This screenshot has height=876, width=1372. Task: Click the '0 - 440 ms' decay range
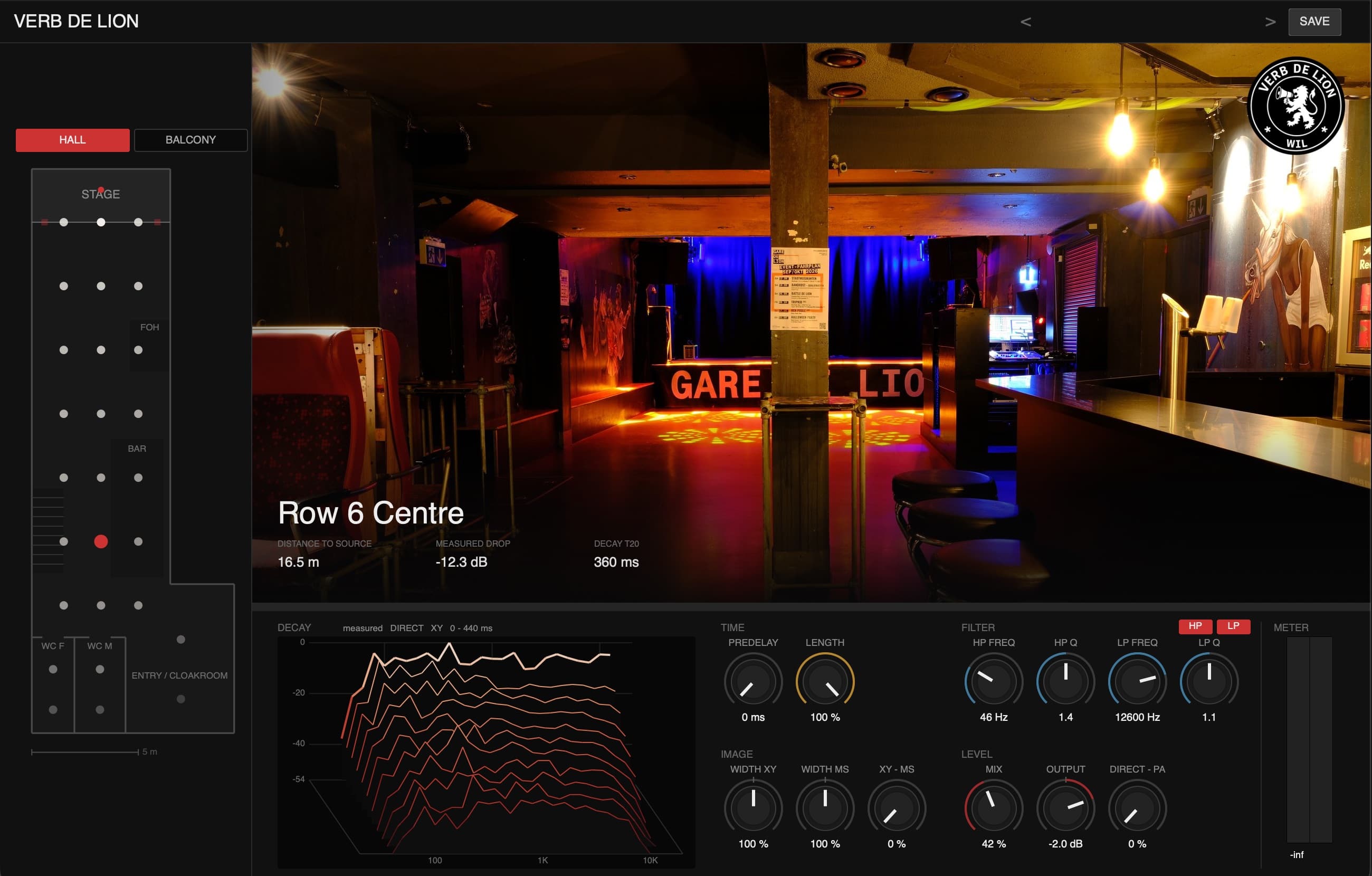(471, 628)
